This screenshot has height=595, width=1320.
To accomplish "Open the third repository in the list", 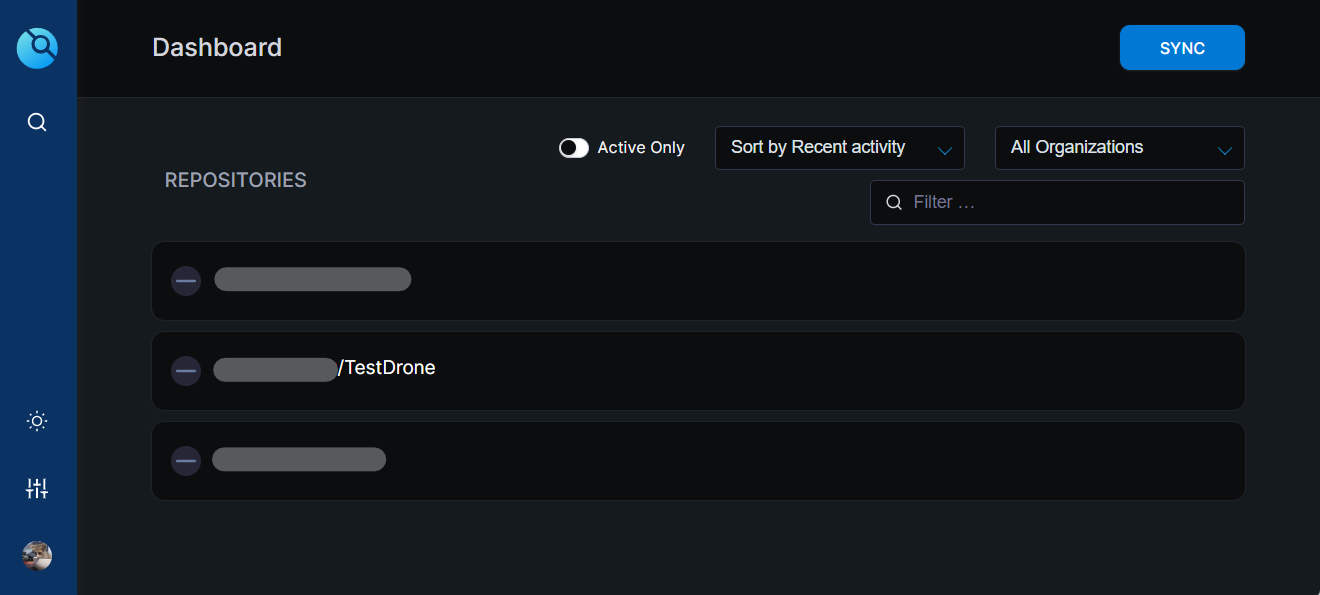I will [698, 461].
